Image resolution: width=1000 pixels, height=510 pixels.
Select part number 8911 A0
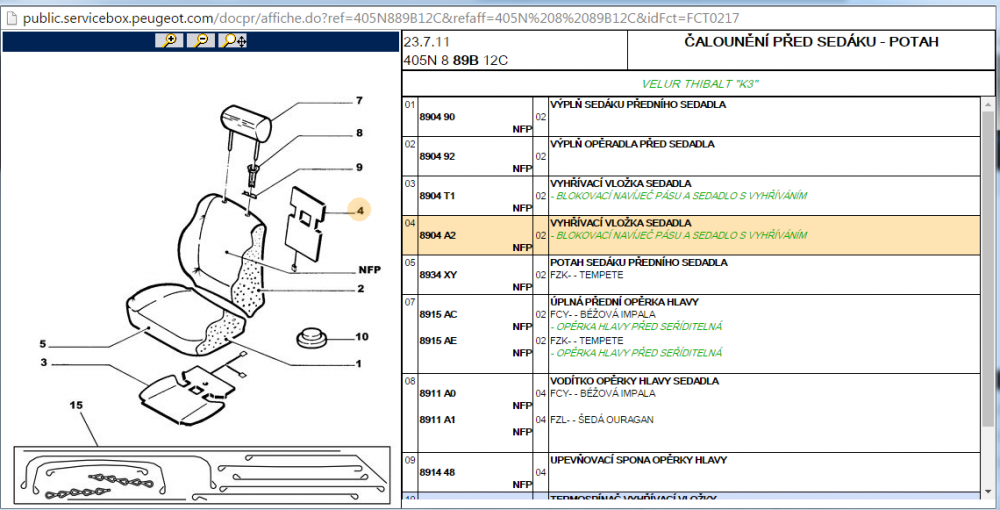pos(438,393)
